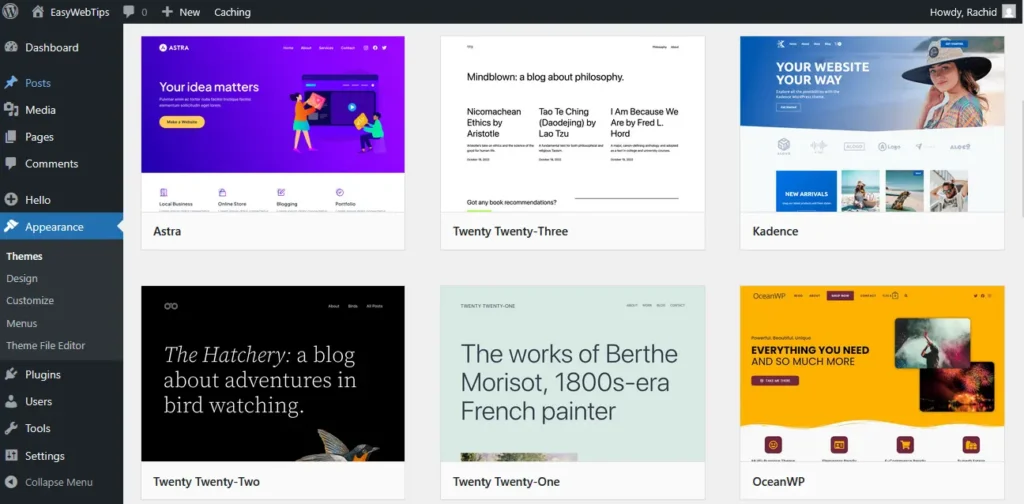The height and width of the screenshot is (504, 1024).
Task: Expand the Settings menu
Action: pos(44,456)
